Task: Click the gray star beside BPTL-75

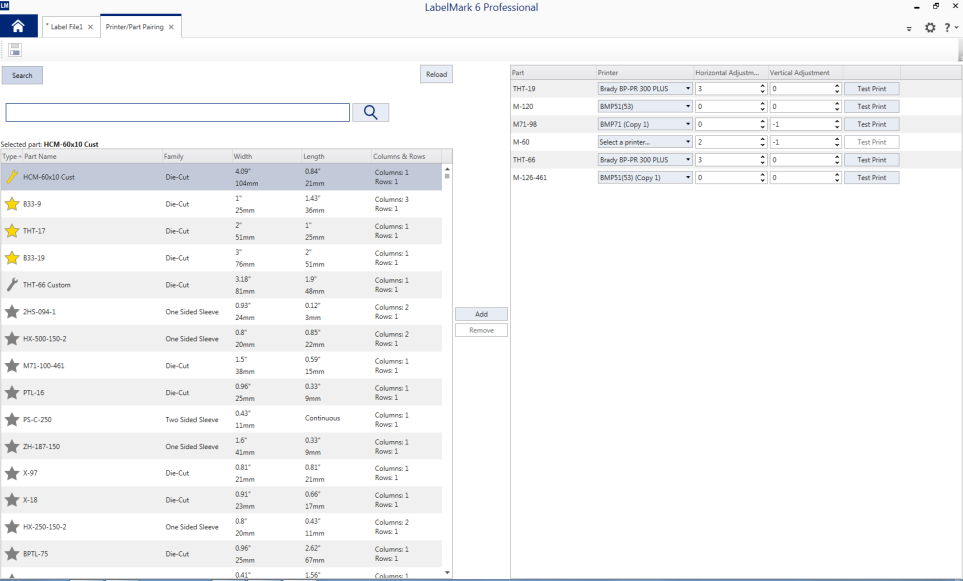Action: [x=12, y=554]
